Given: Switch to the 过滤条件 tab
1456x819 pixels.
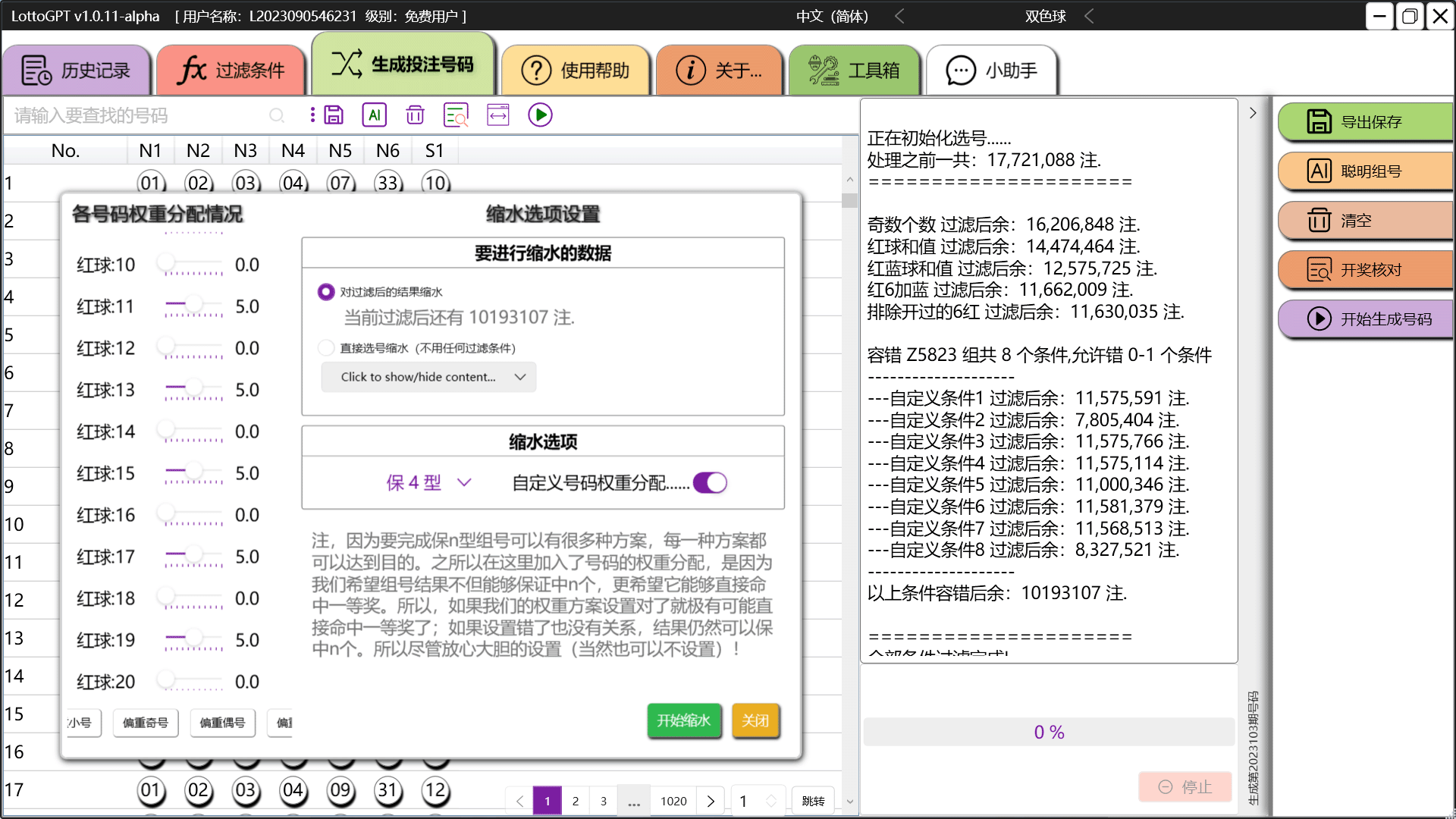Looking at the screenshot, I should click(231, 71).
